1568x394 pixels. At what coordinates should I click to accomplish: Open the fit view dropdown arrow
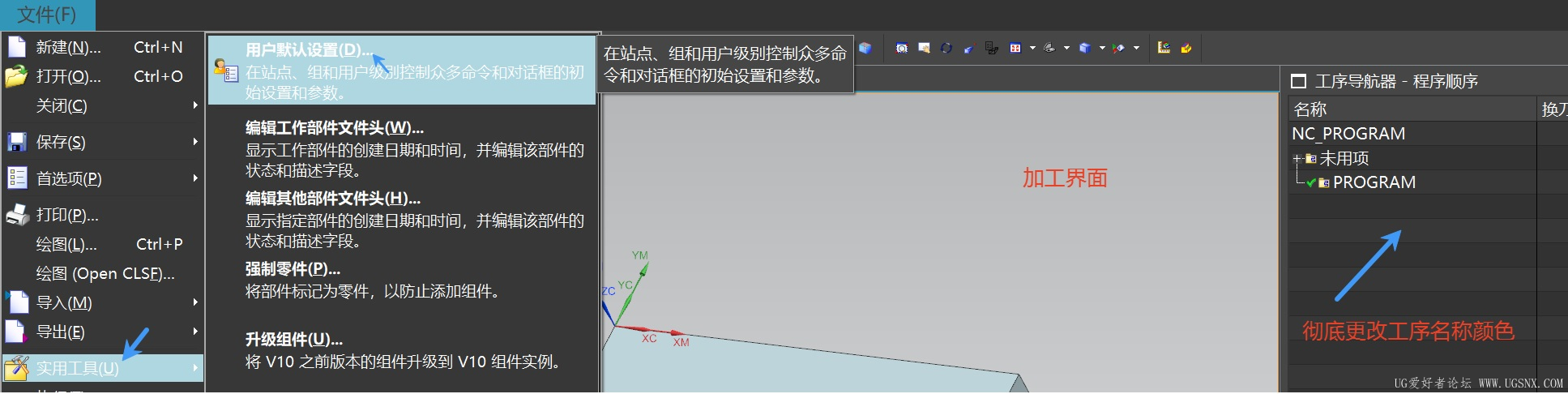coord(1032,48)
